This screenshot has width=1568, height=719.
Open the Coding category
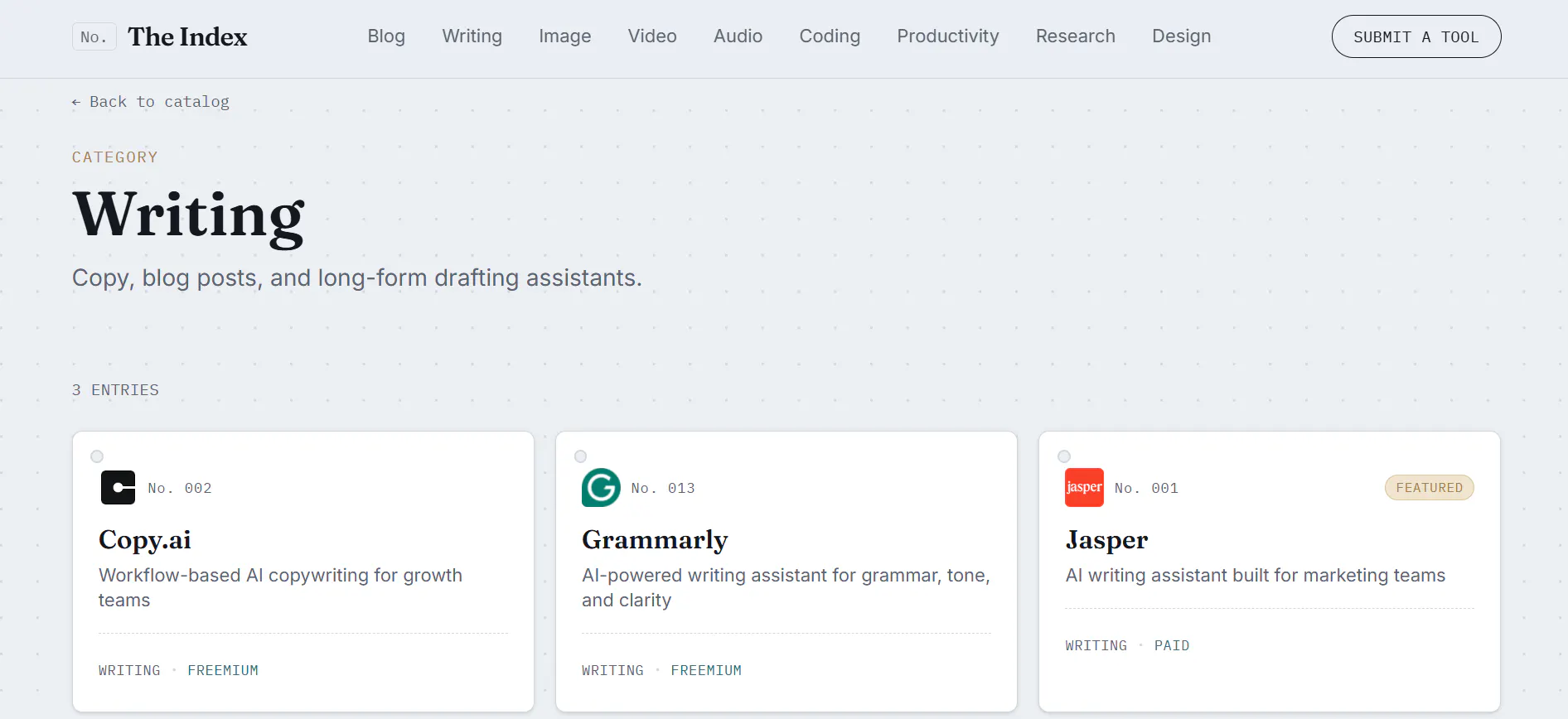[x=830, y=36]
